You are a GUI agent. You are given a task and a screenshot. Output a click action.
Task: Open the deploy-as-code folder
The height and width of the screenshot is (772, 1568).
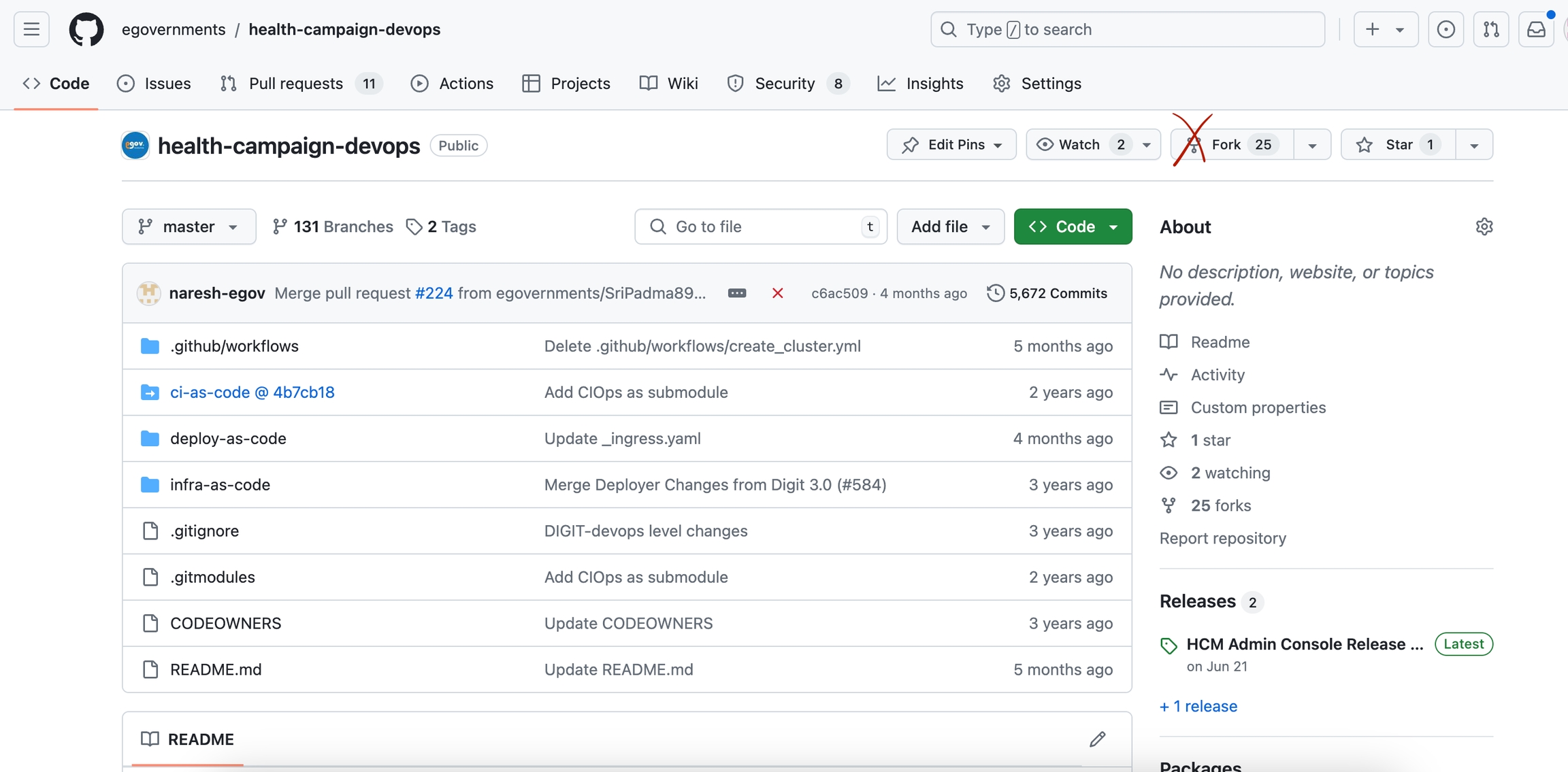click(x=228, y=439)
